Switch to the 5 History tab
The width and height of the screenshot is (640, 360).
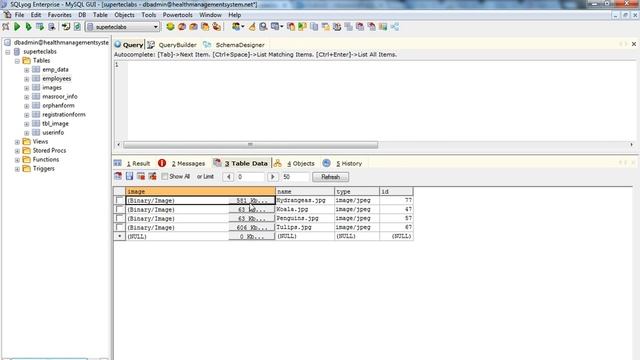point(349,163)
